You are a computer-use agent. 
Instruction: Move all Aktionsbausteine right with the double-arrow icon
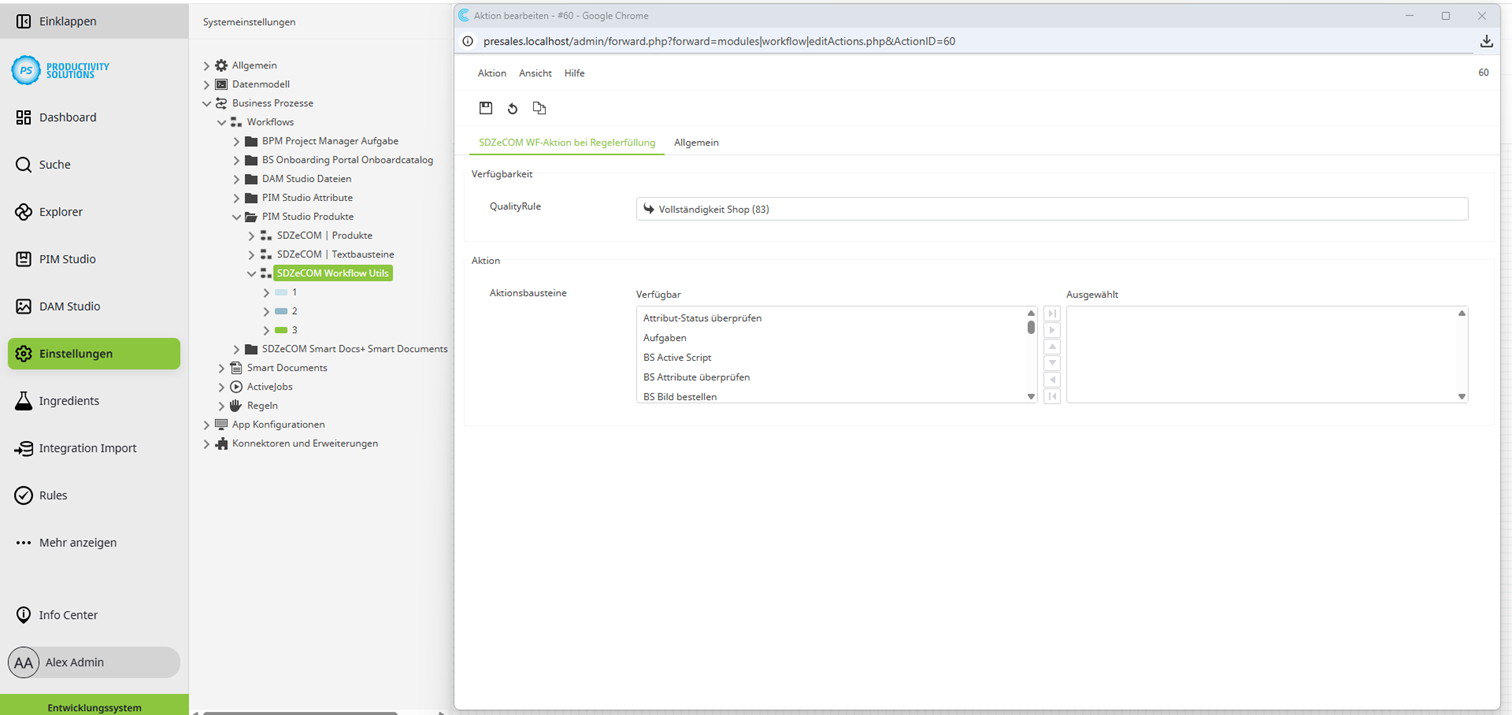click(1051, 313)
